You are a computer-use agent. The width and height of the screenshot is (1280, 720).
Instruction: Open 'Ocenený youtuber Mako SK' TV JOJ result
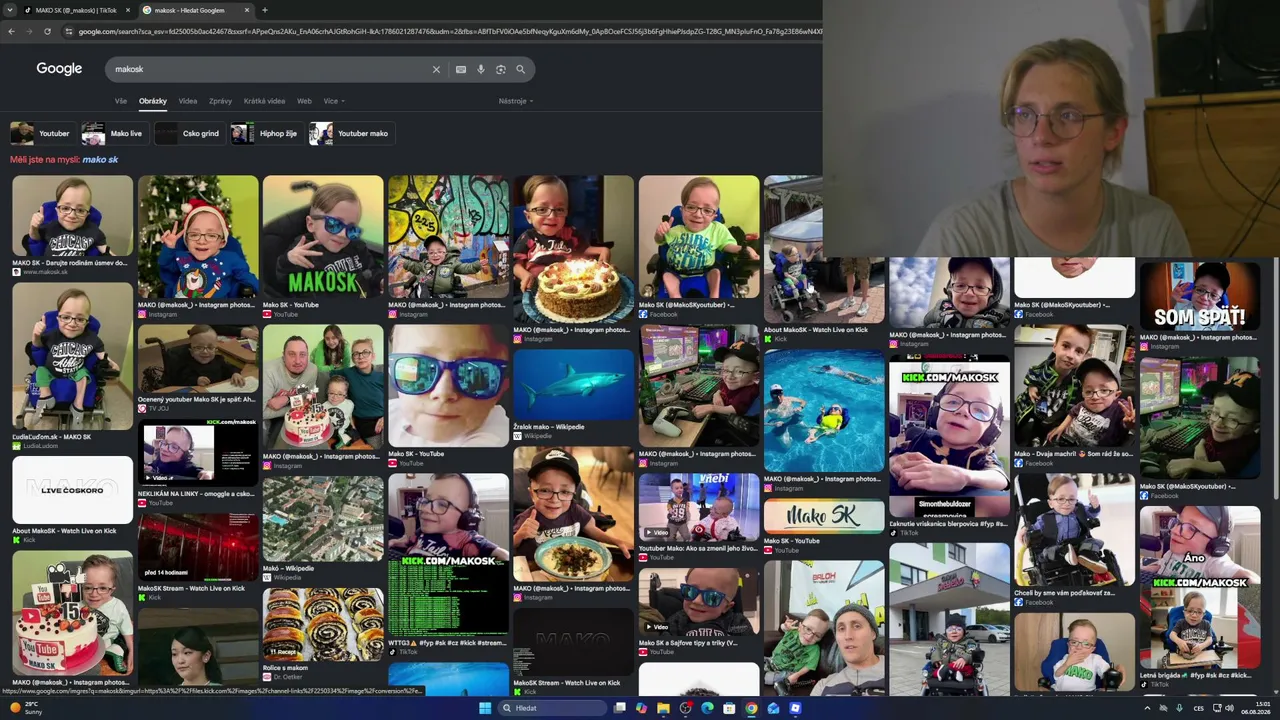pyautogui.click(x=197, y=399)
